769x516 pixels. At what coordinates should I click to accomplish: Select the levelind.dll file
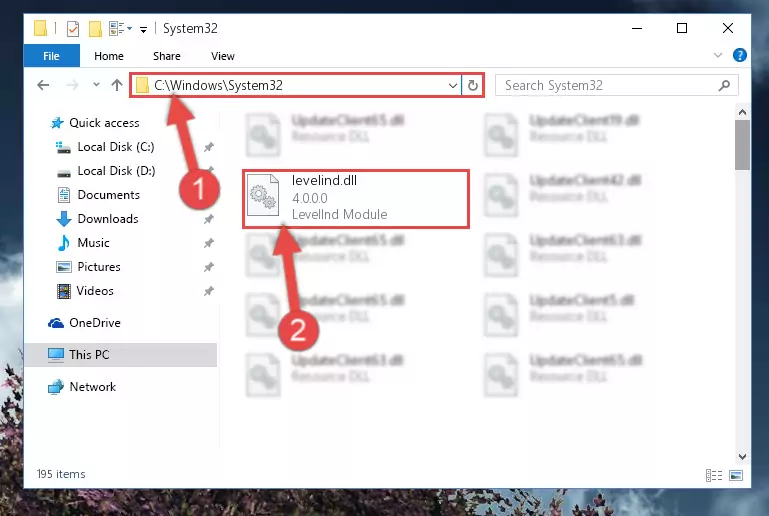(x=356, y=199)
